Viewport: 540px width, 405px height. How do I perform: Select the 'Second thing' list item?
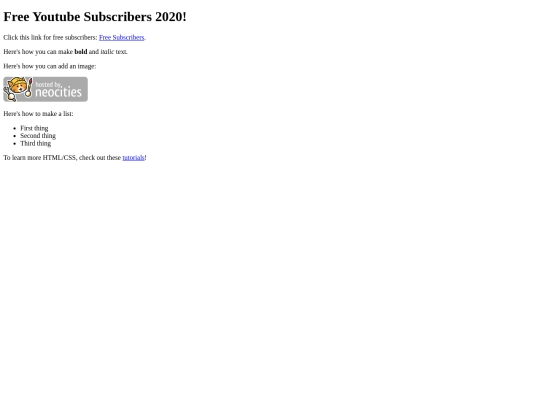38,136
